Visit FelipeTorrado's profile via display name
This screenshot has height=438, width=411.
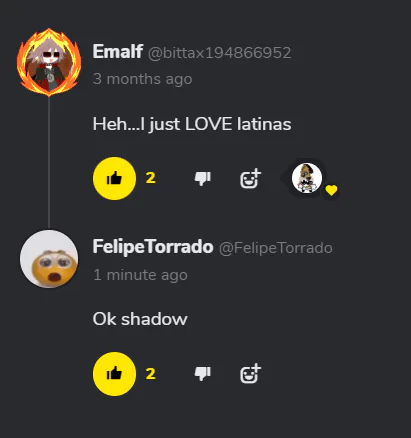click(153, 247)
